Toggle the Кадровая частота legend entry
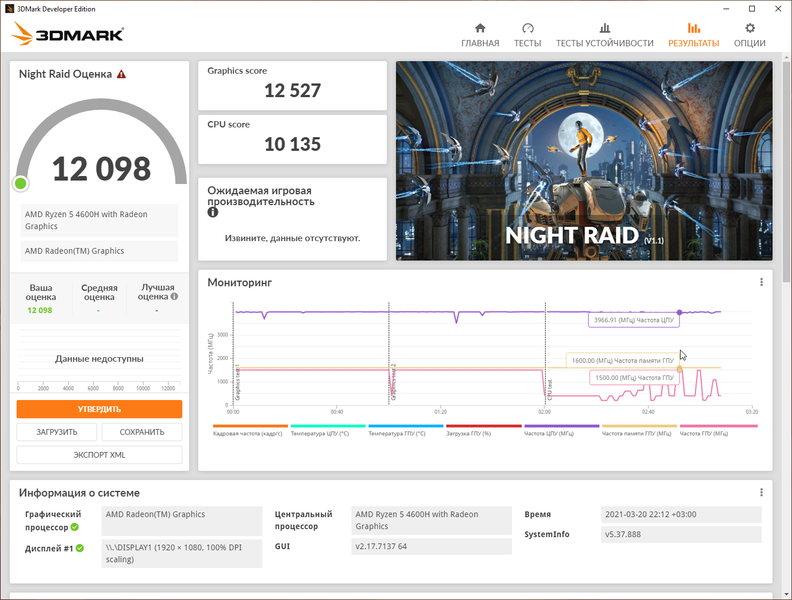Image resolution: width=792 pixels, height=600 pixels. pyautogui.click(x=250, y=430)
